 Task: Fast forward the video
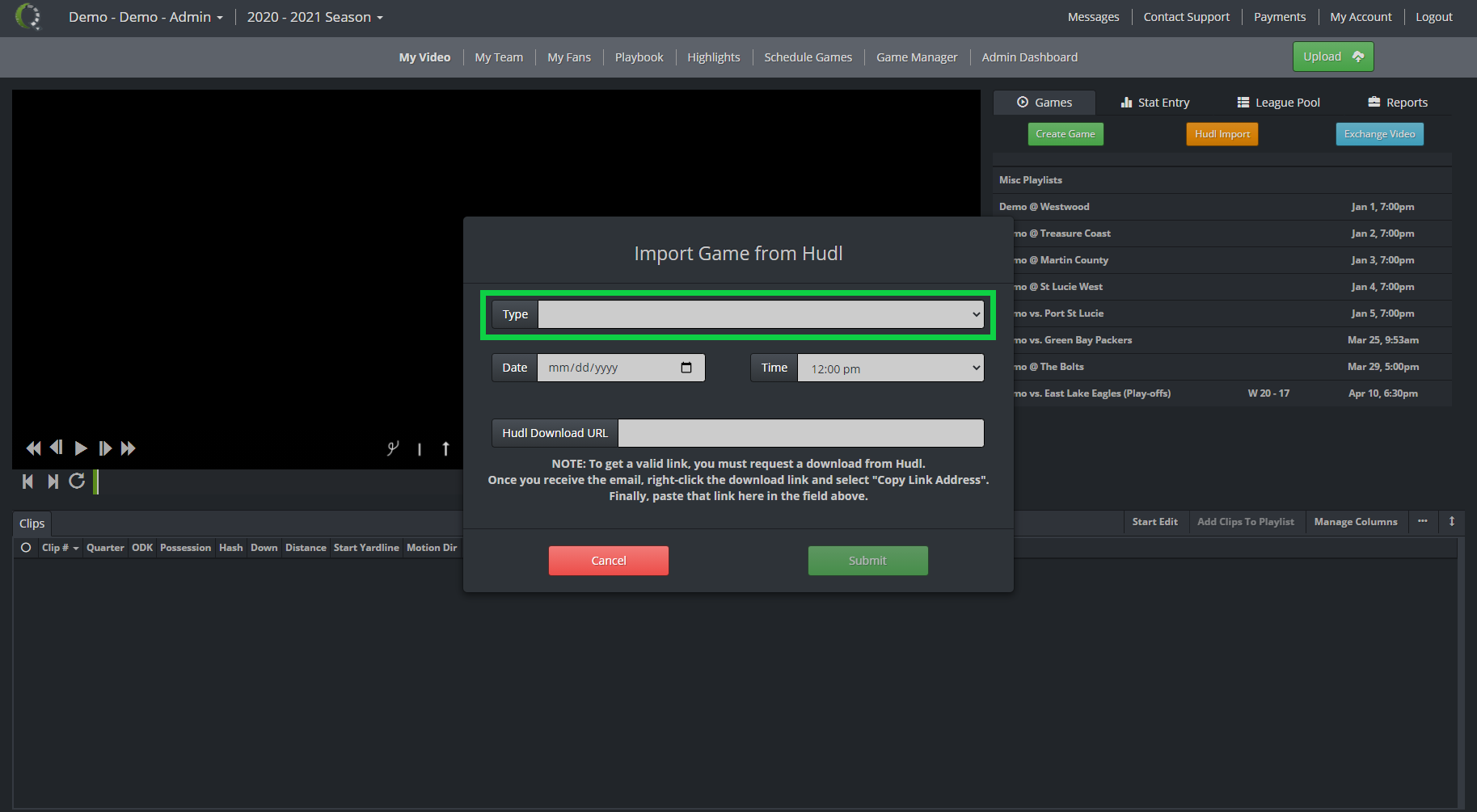point(129,448)
